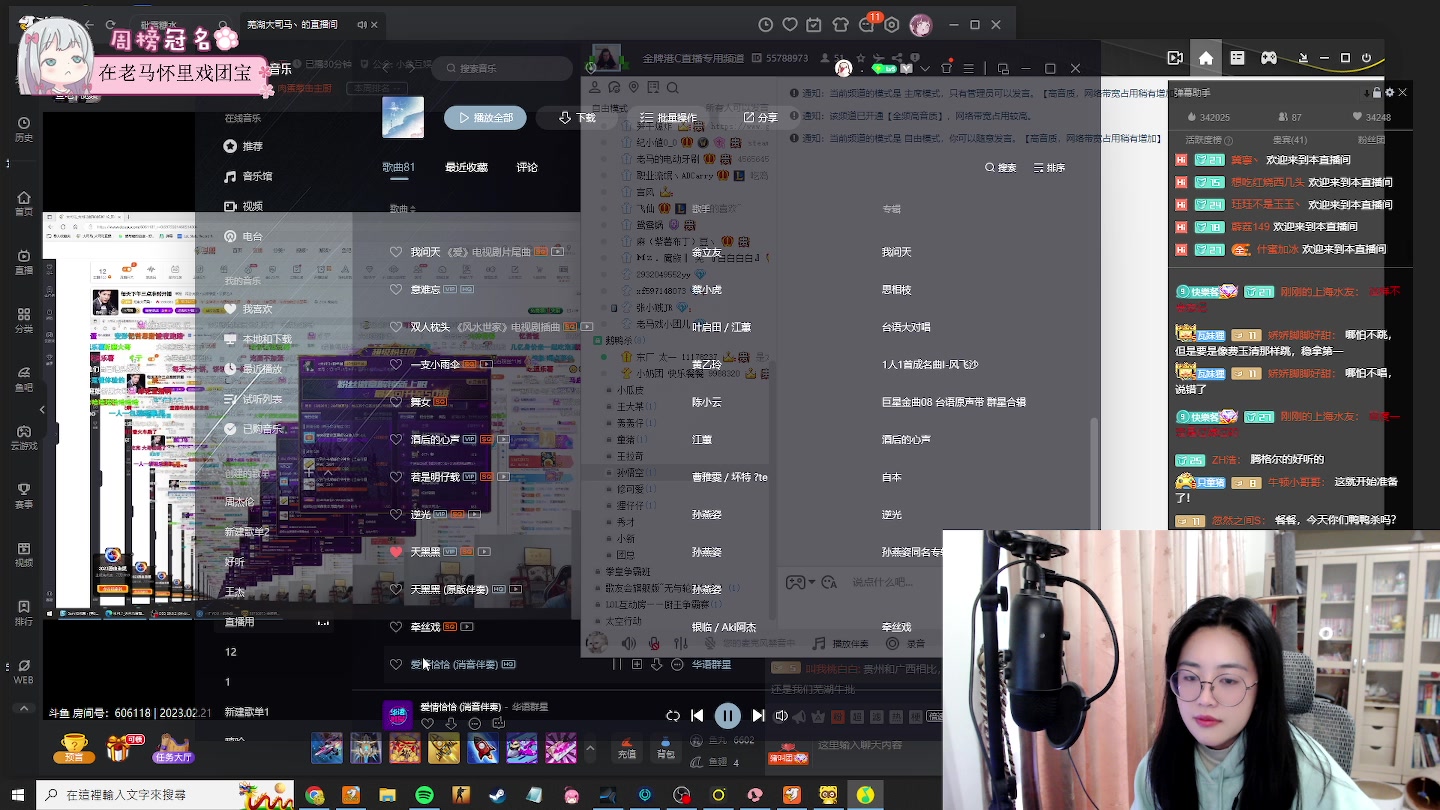Open Spotify from the Windows taskbar

click(x=424, y=795)
